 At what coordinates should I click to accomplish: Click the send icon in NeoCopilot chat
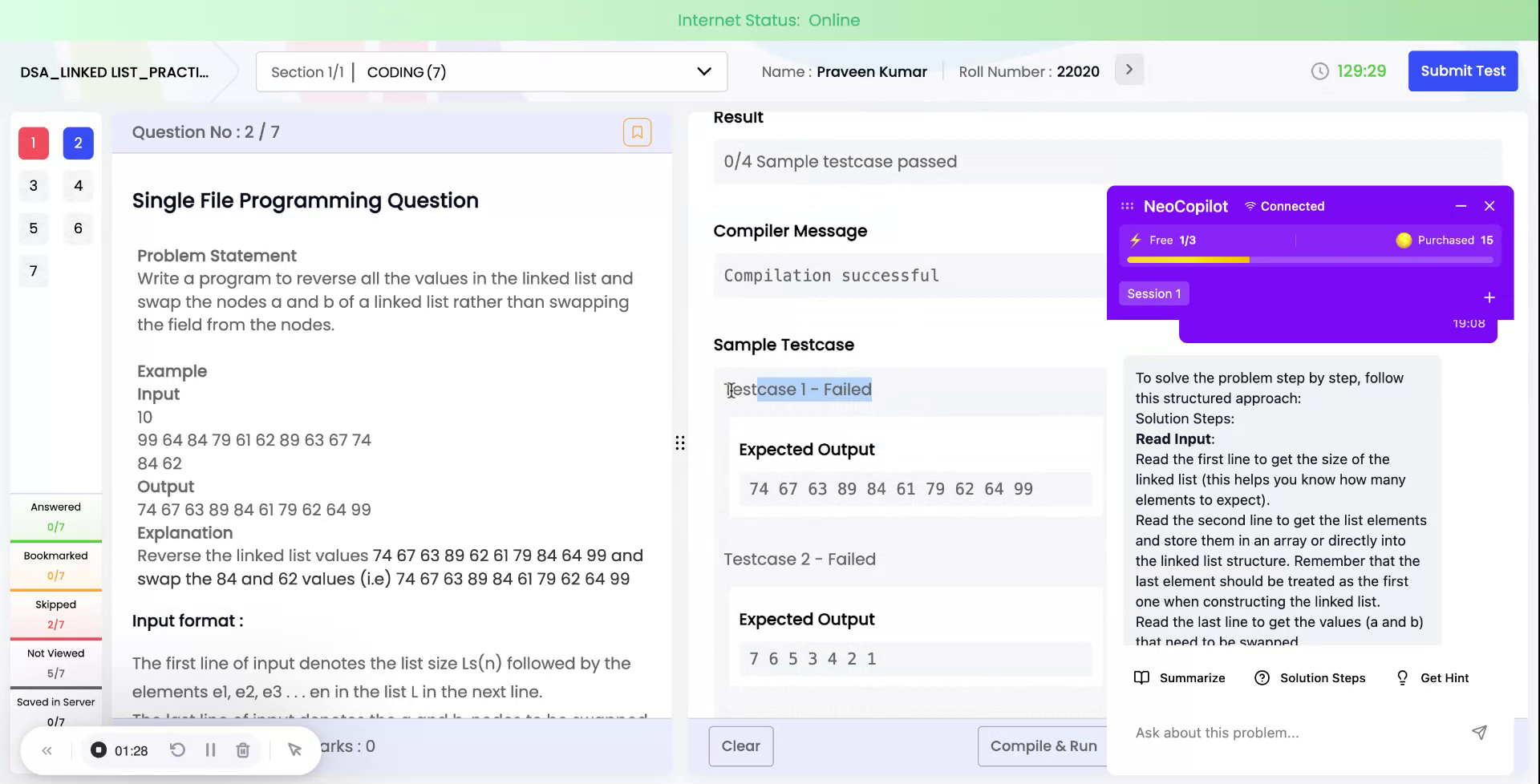click(x=1479, y=732)
